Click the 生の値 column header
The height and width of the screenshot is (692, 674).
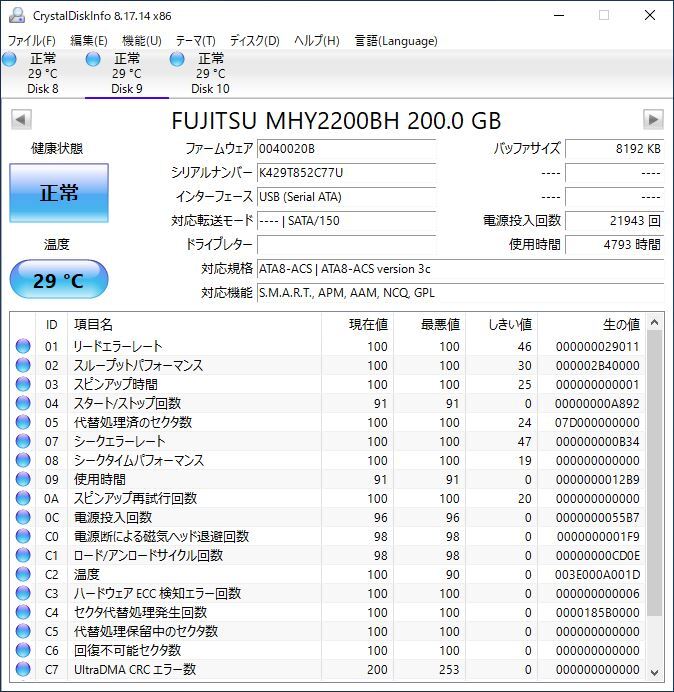(x=591, y=325)
